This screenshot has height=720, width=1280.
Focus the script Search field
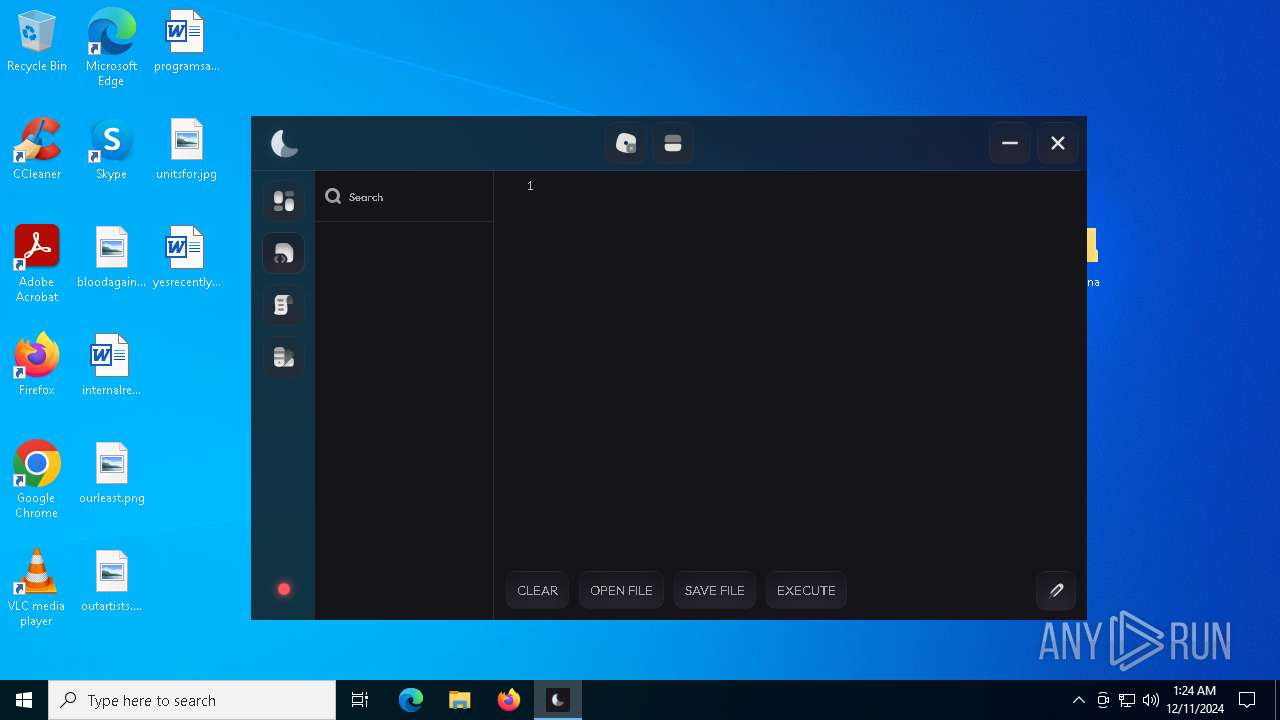pos(404,197)
